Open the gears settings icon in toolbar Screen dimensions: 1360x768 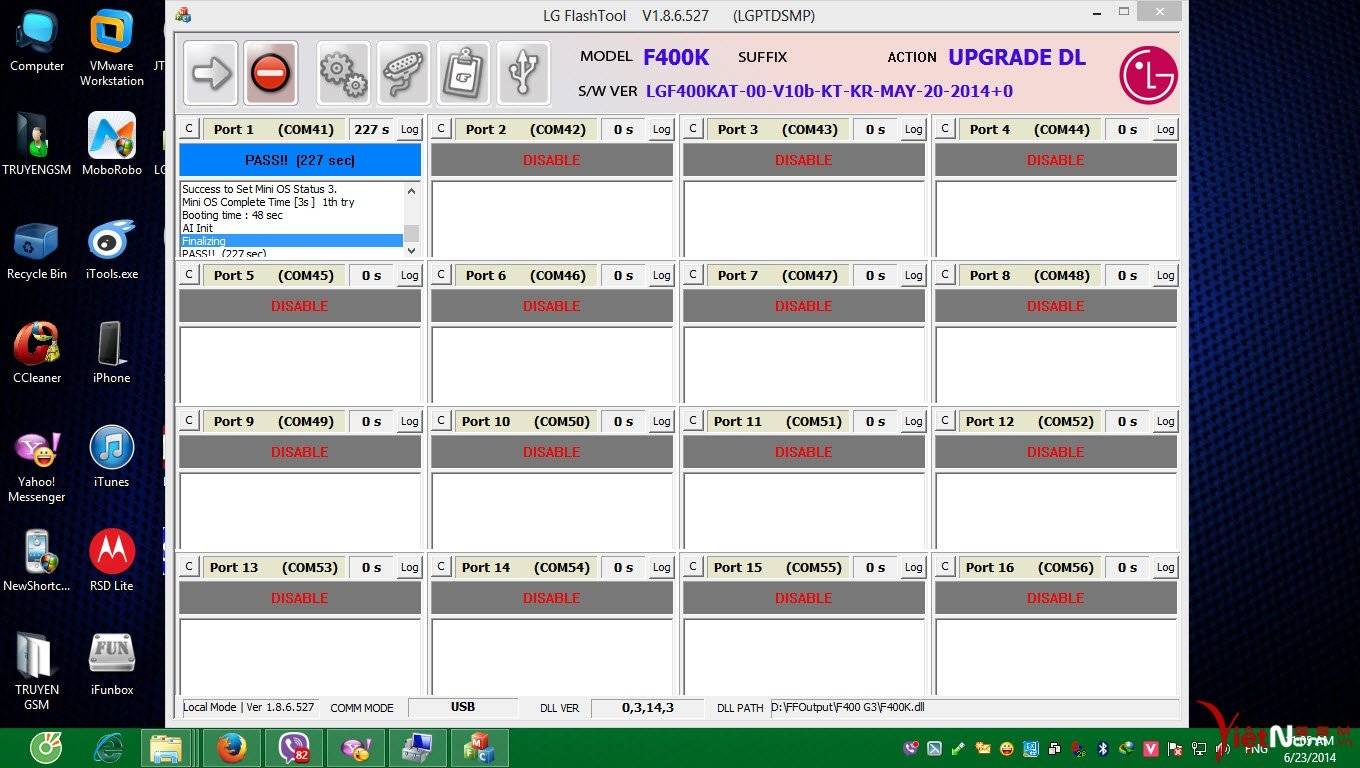[x=343, y=73]
